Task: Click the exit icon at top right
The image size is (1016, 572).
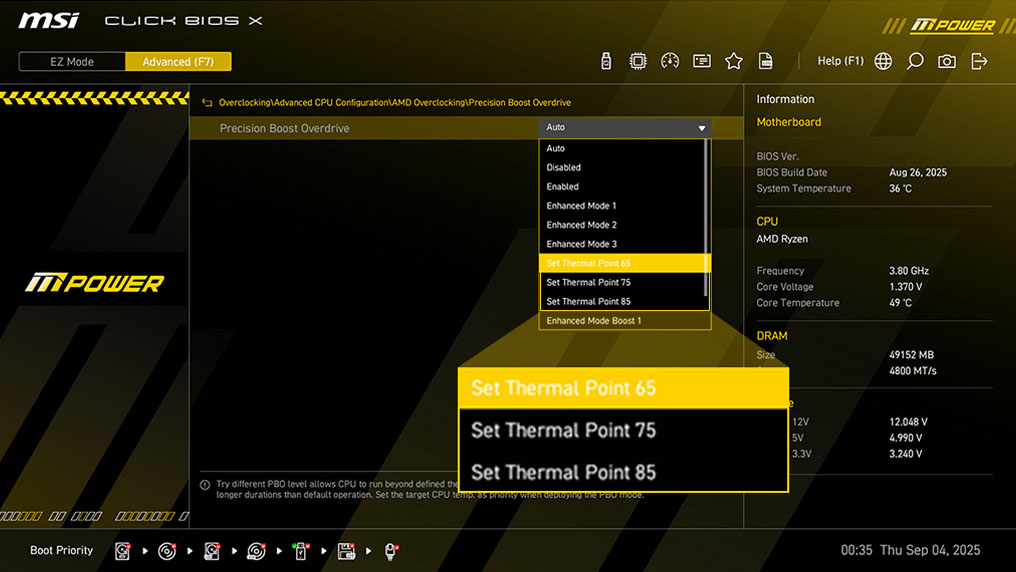Action: click(979, 61)
